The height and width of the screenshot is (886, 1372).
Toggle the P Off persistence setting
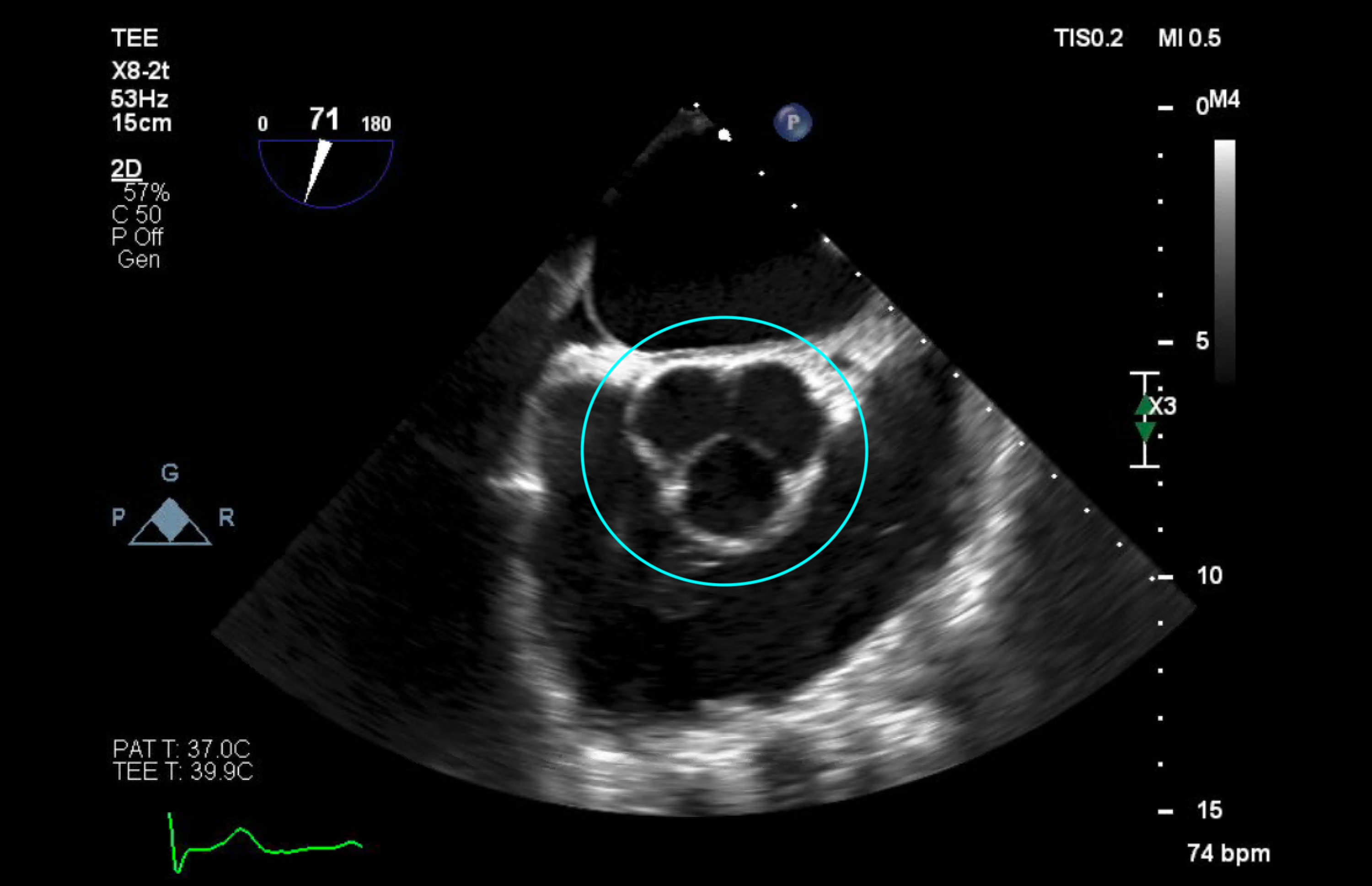pos(137,237)
